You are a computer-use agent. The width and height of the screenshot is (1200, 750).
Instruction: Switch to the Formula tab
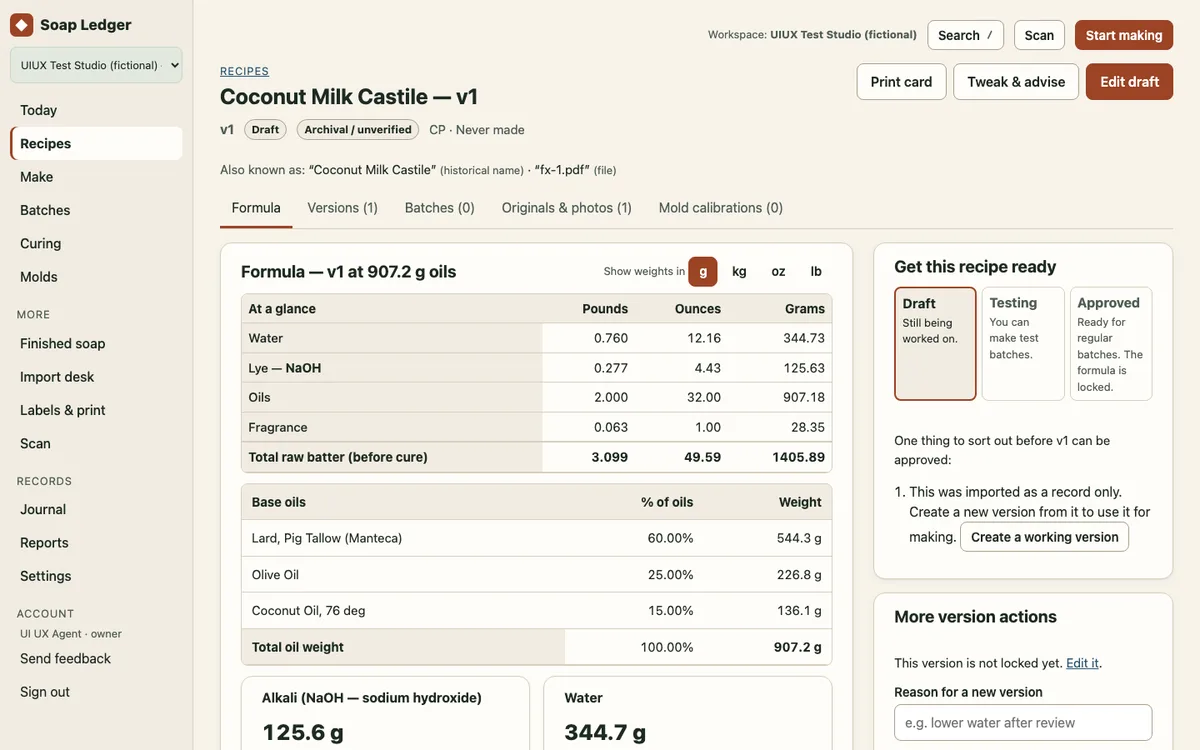pos(256,208)
